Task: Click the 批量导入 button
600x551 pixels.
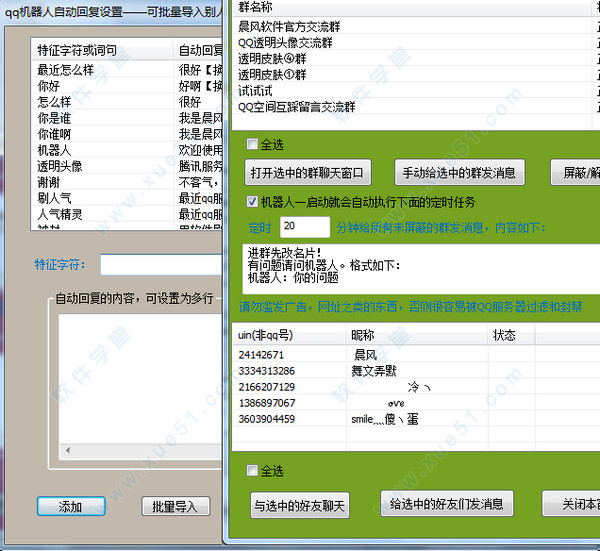Action: point(176,507)
